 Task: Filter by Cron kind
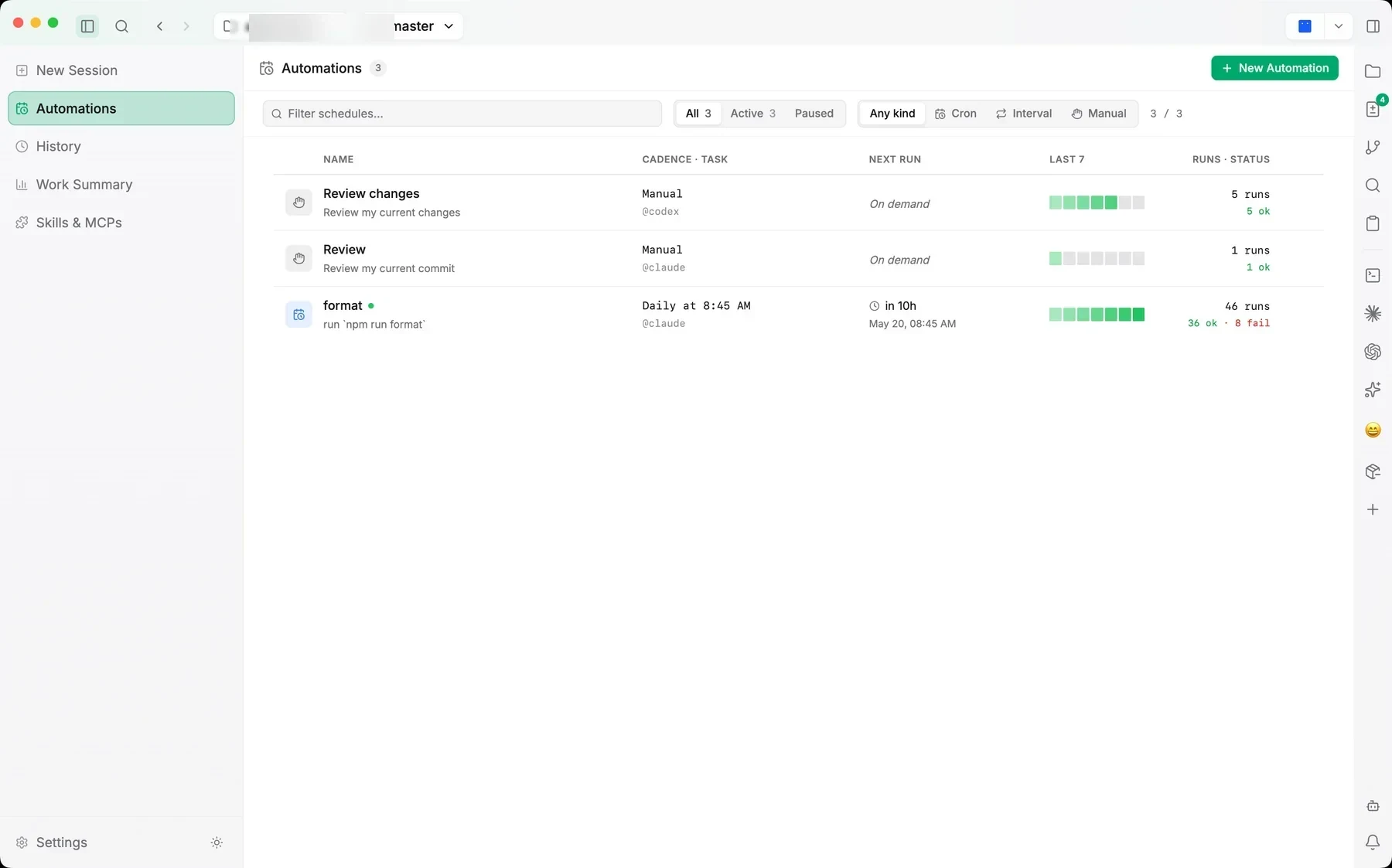pos(956,114)
